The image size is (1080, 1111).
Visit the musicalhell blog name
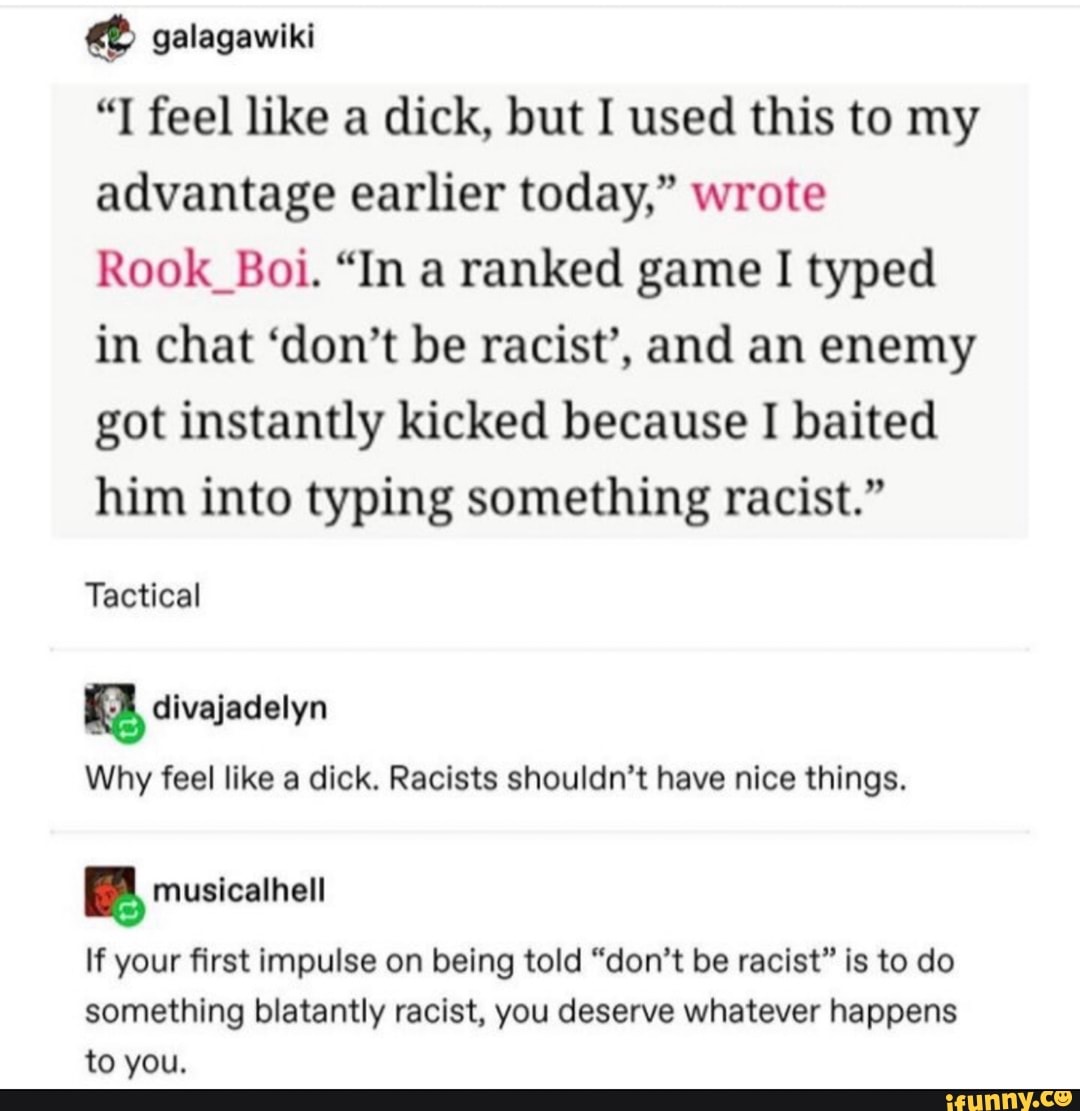click(x=239, y=890)
